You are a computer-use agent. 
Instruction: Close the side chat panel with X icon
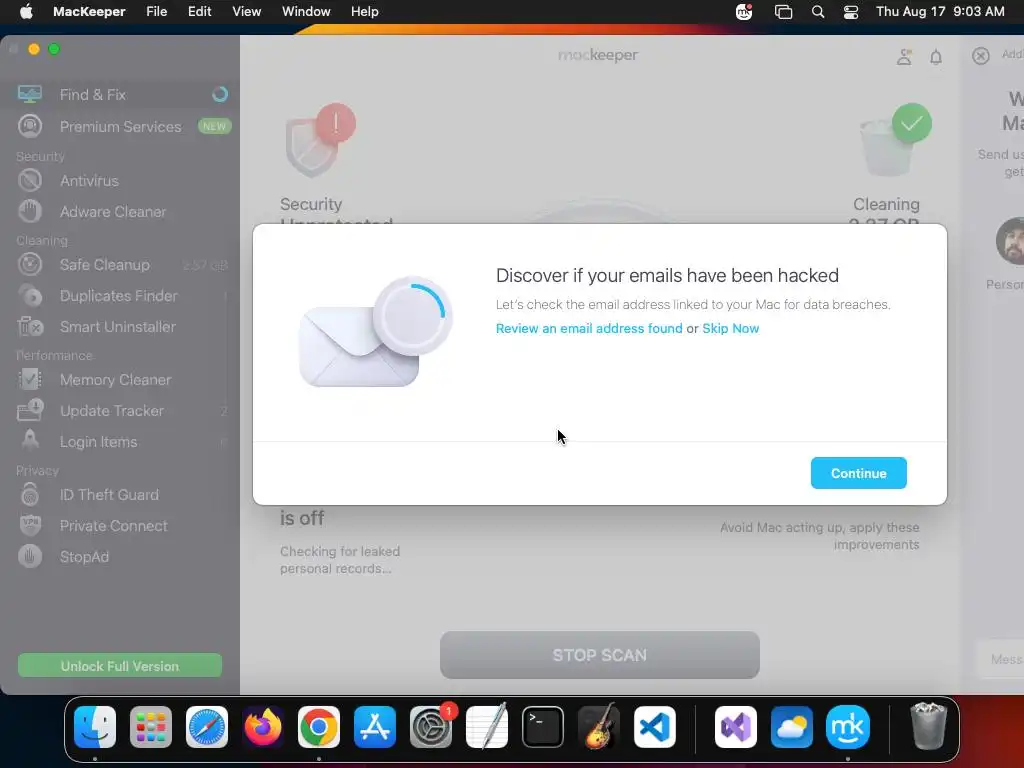pos(980,56)
